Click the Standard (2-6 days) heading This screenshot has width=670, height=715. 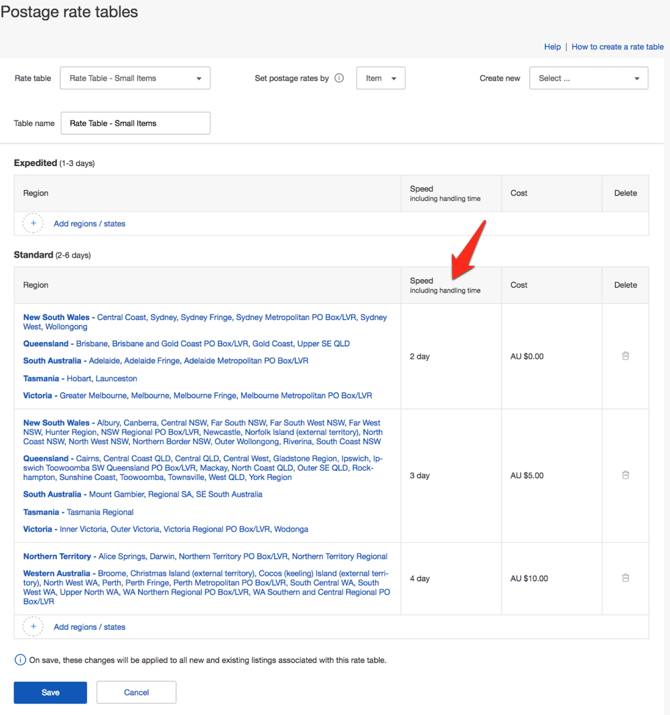(x=52, y=254)
